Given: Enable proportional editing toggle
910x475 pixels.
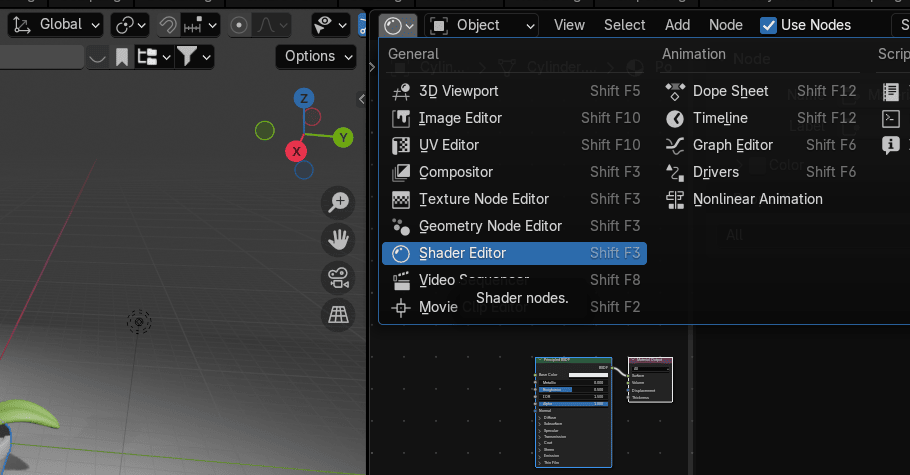Looking at the screenshot, I should [x=240, y=25].
